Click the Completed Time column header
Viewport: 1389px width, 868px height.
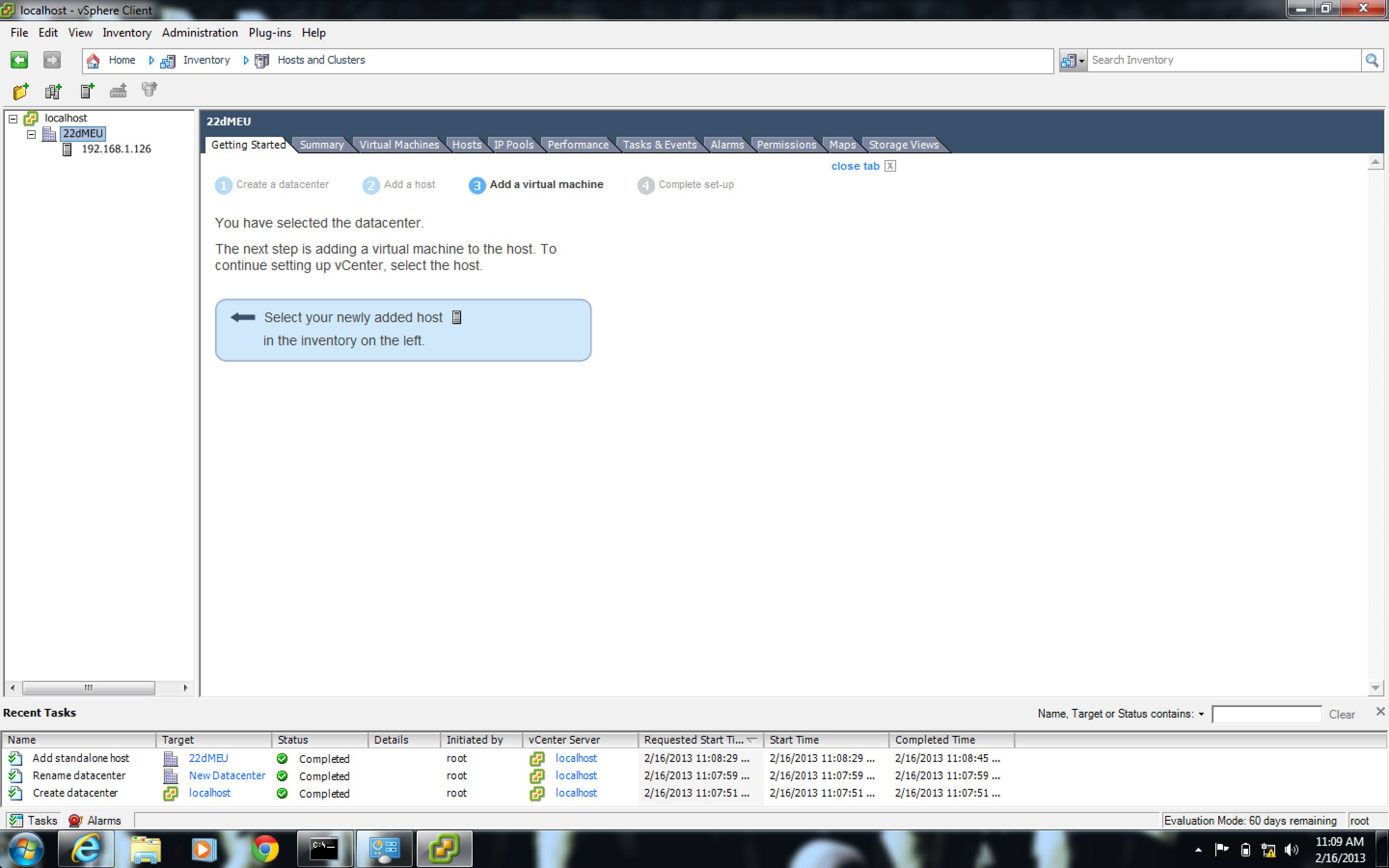pyautogui.click(x=951, y=740)
